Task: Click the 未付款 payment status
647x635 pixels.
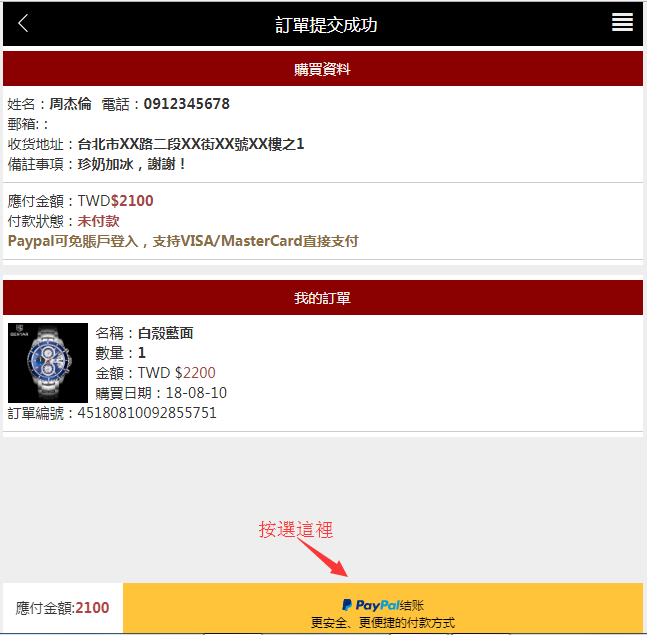Action: [98, 221]
